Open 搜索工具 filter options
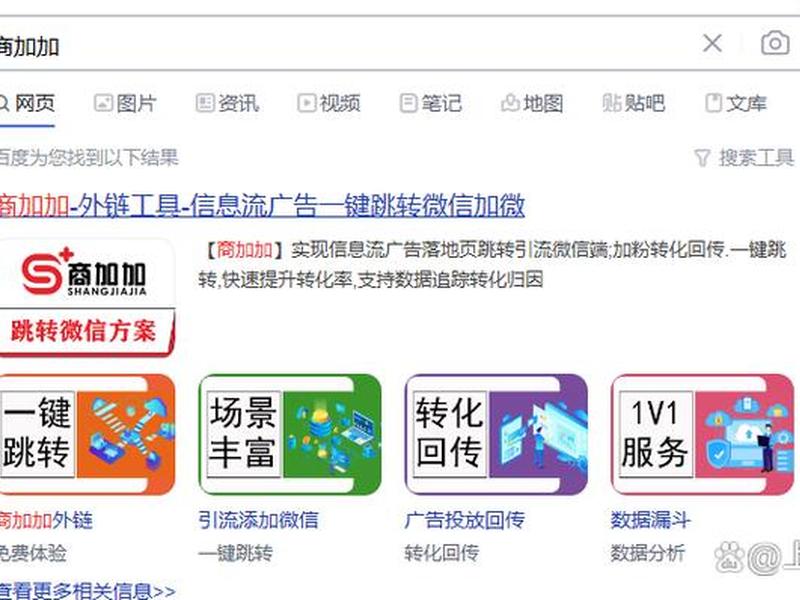 pos(744,158)
